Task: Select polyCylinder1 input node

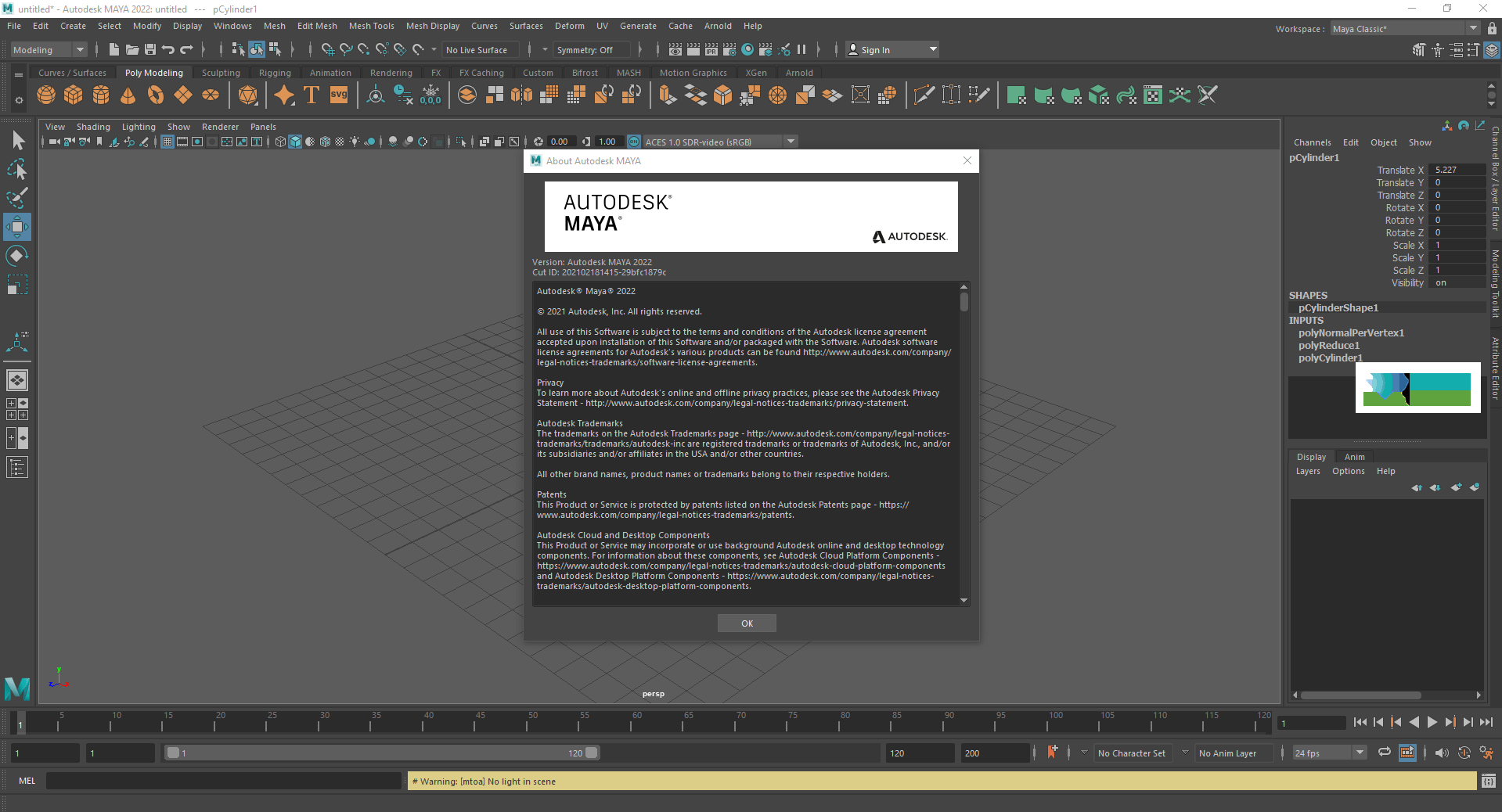Action: (1331, 357)
